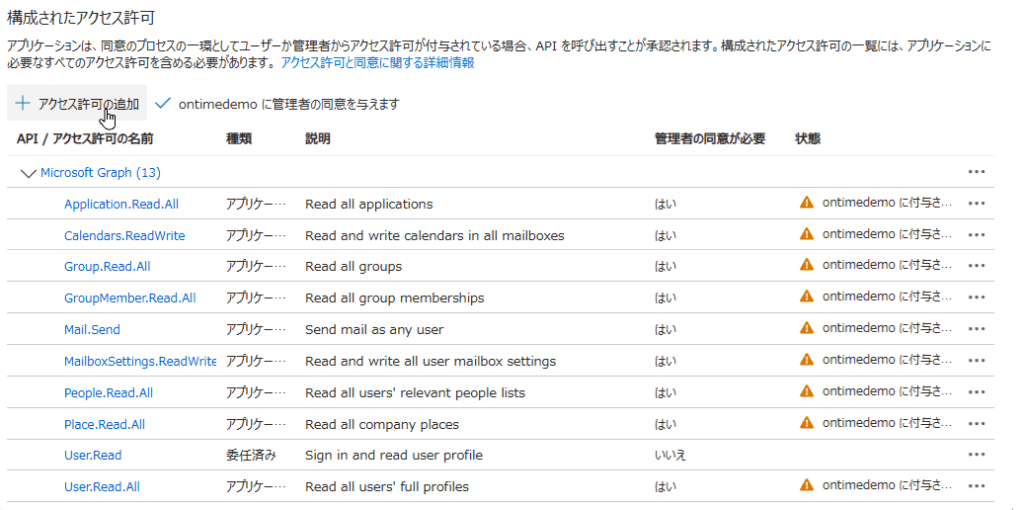Open Place.Read.All permission
Viewport: 1024px width, 510px height.
[x=104, y=424]
